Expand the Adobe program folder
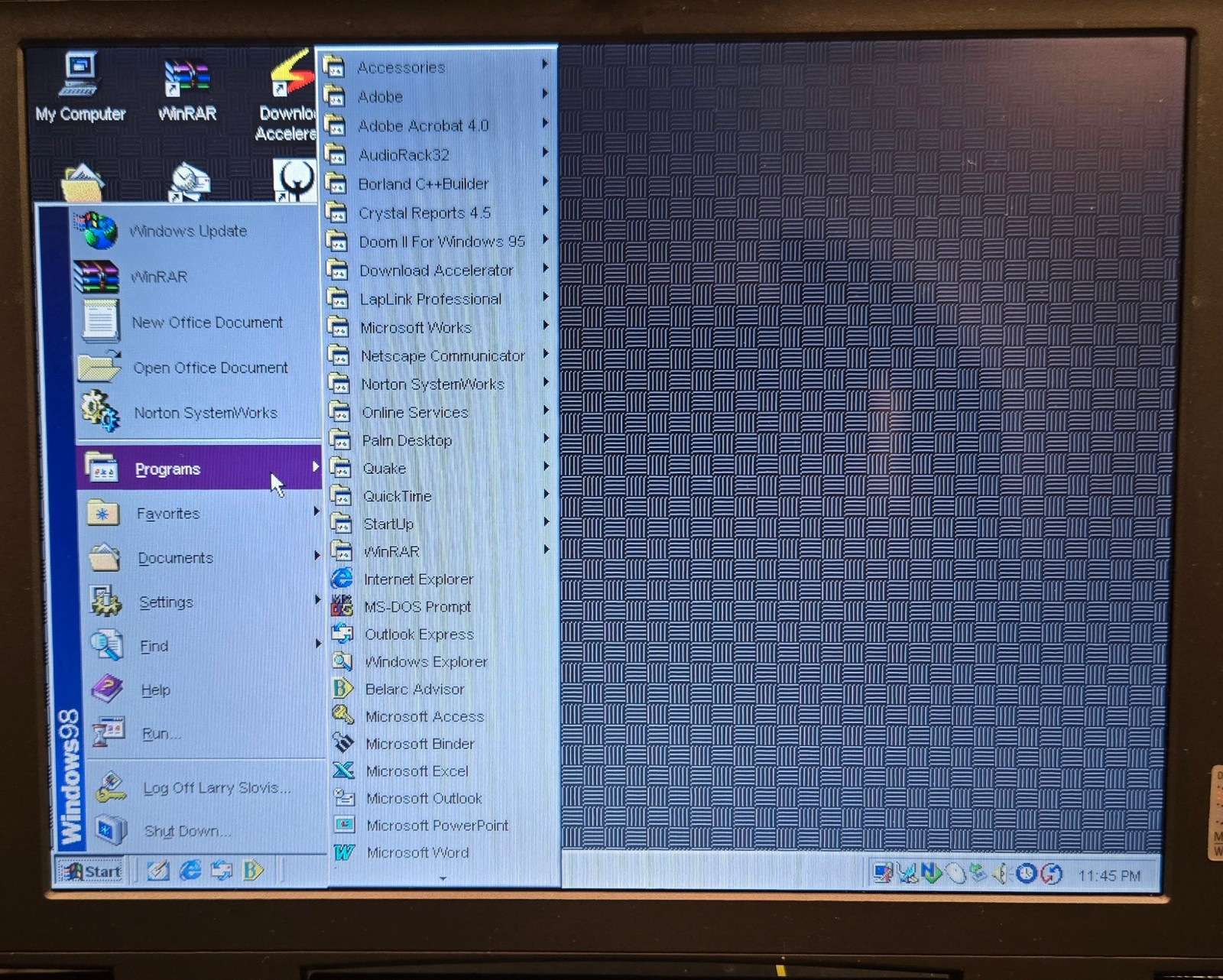Viewport: 1223px width, 980px height. (436, 97)
